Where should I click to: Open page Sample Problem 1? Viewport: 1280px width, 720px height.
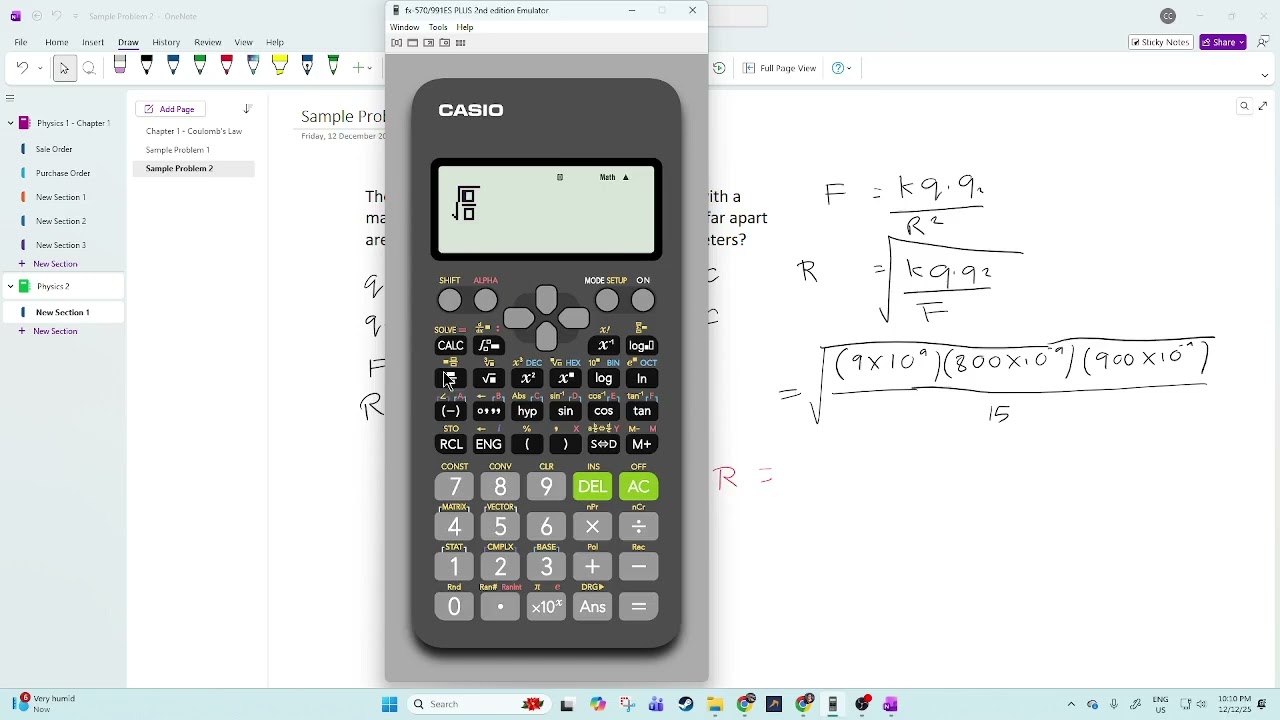coord(178,150)
